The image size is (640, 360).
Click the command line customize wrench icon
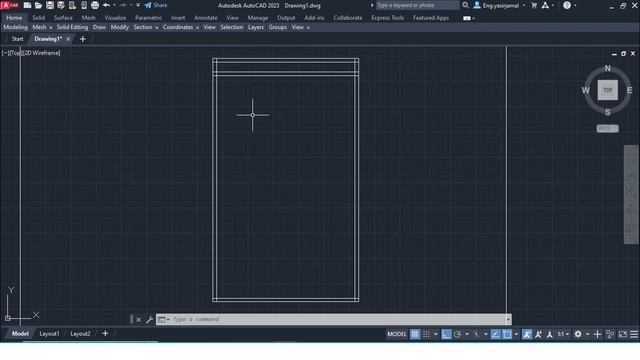point(149,320)
